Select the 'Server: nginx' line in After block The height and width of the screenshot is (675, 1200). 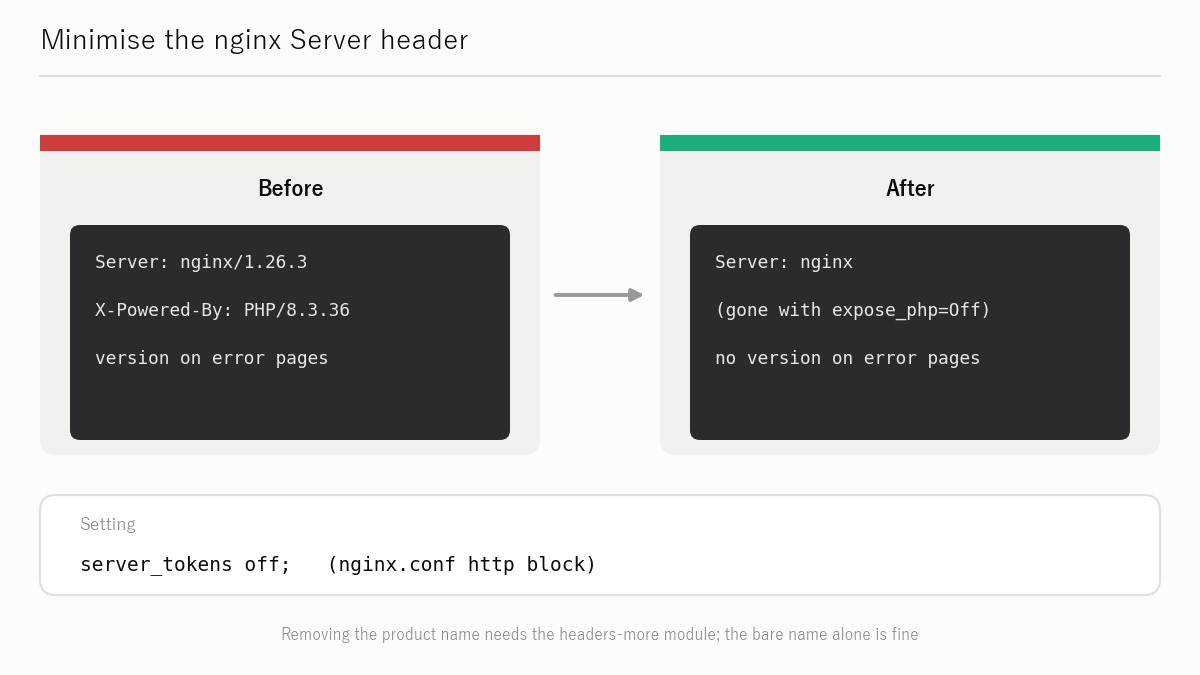pyautogui.click(x=784, y=262)
